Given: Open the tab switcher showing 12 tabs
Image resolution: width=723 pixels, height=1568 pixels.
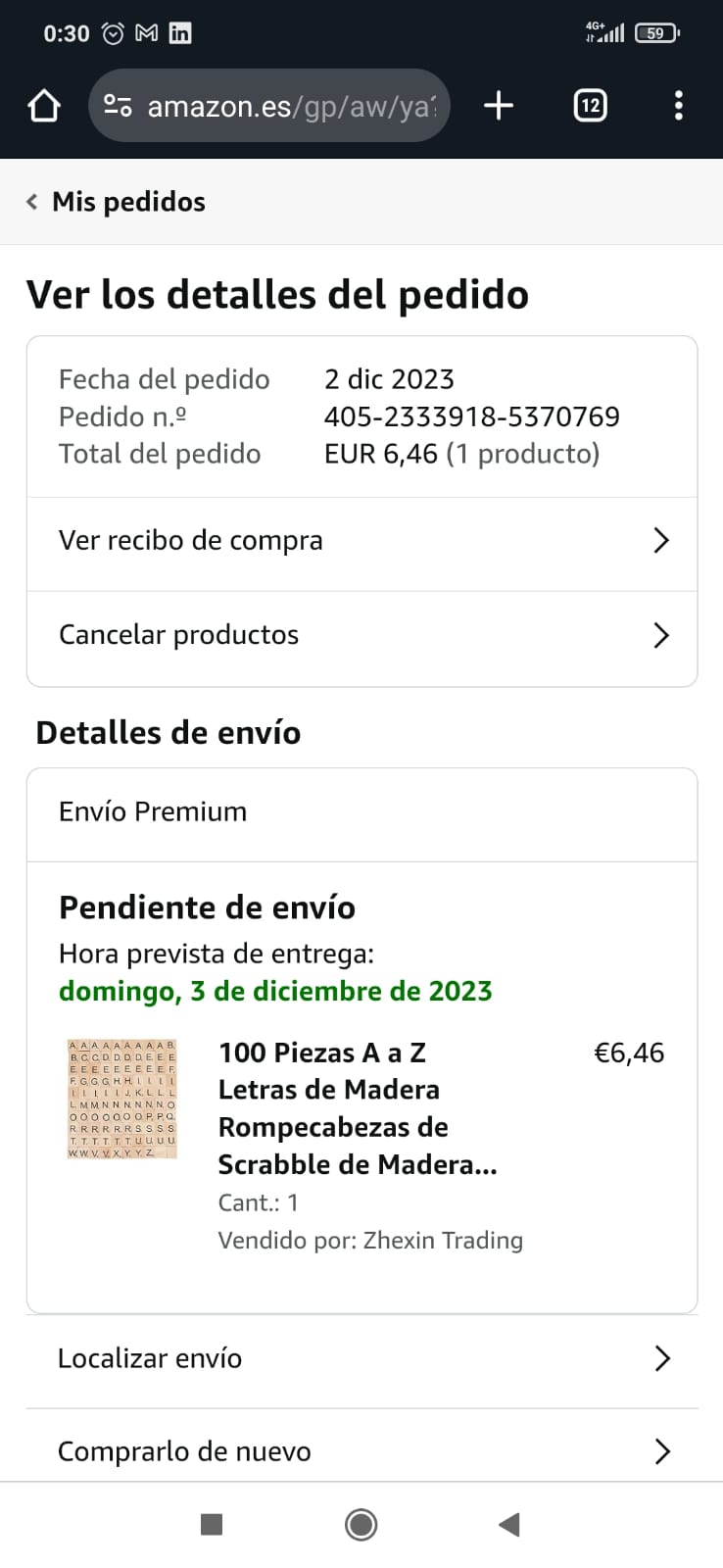Looking at the screenshot, I should coord(590,106).
